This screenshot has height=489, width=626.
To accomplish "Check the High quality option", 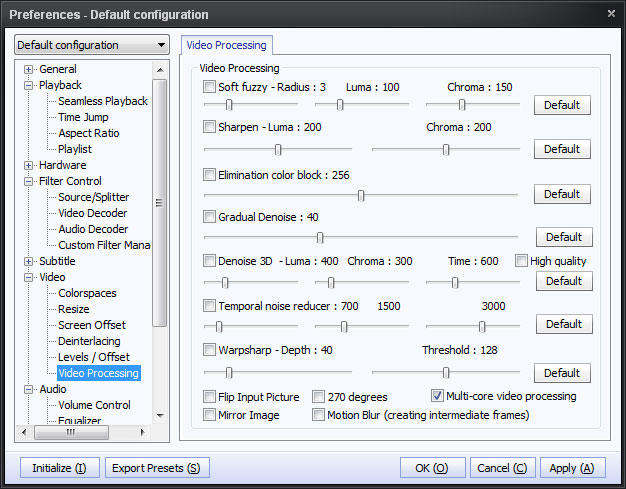I will [521, 261].
